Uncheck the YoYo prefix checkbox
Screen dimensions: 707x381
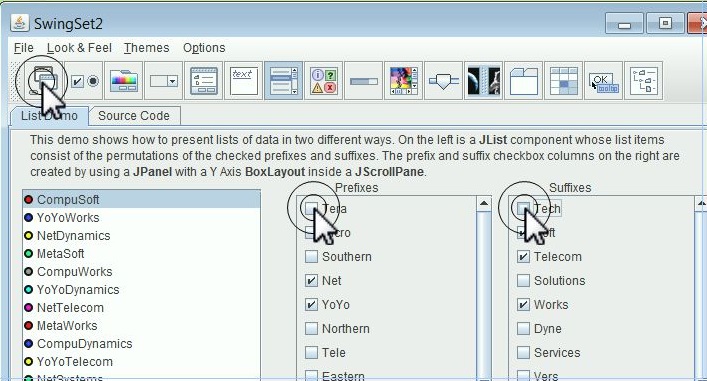[311, 305]
